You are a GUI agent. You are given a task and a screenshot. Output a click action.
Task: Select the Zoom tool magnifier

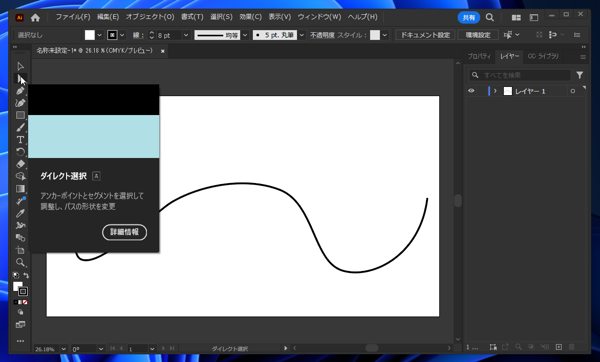[x=20, y=262]
